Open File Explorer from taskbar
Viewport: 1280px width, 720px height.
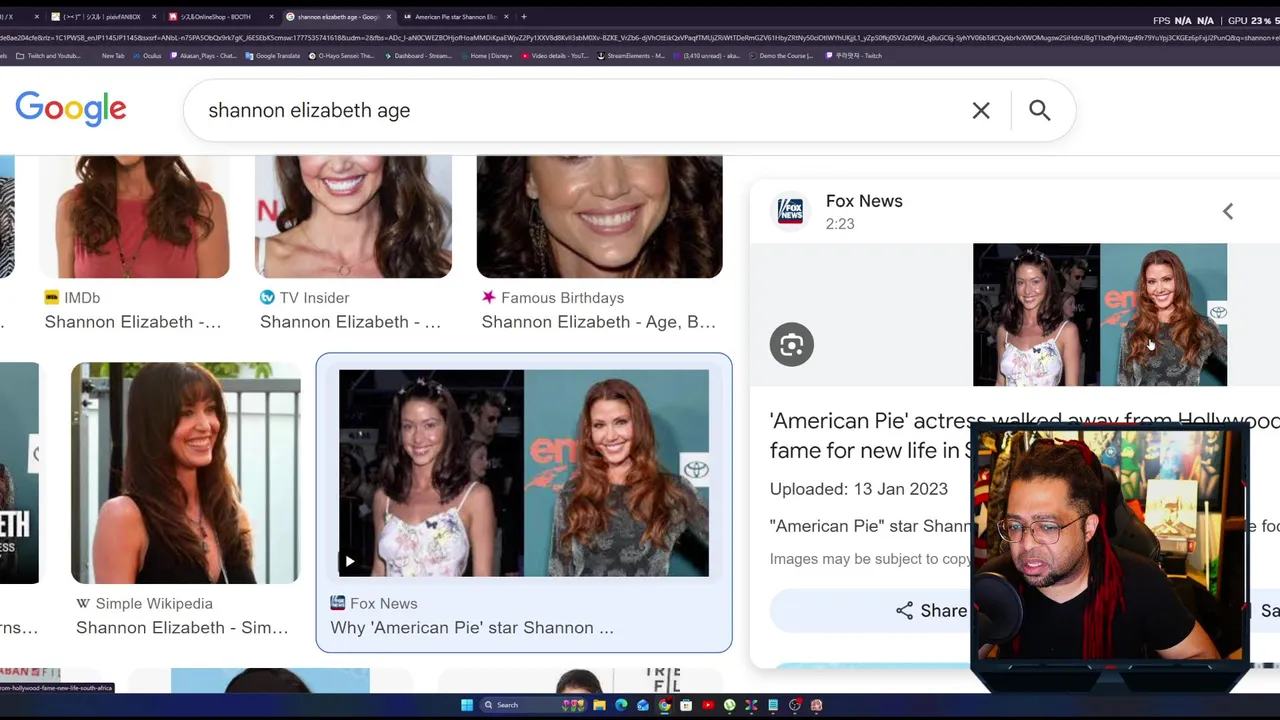[x=599, y=705]
